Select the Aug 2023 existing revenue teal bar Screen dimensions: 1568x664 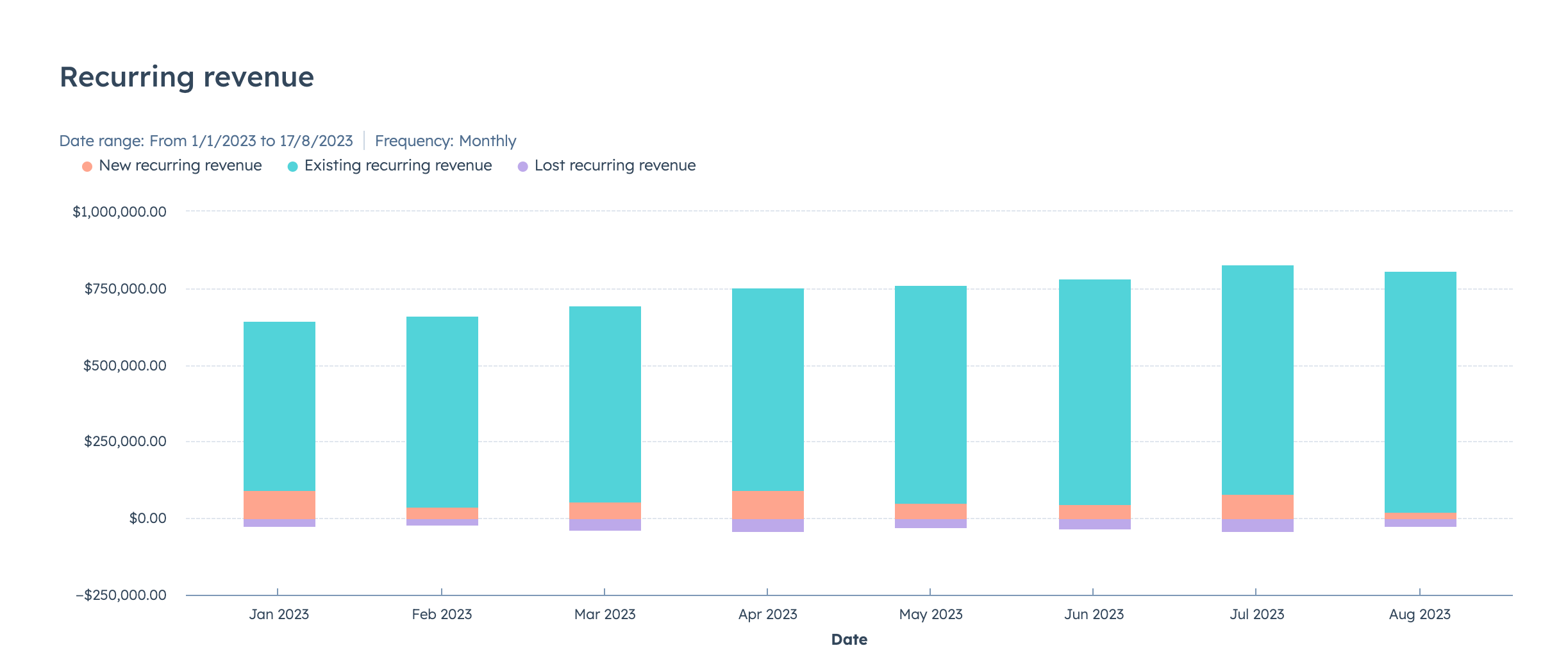[x=1421, y=392]
